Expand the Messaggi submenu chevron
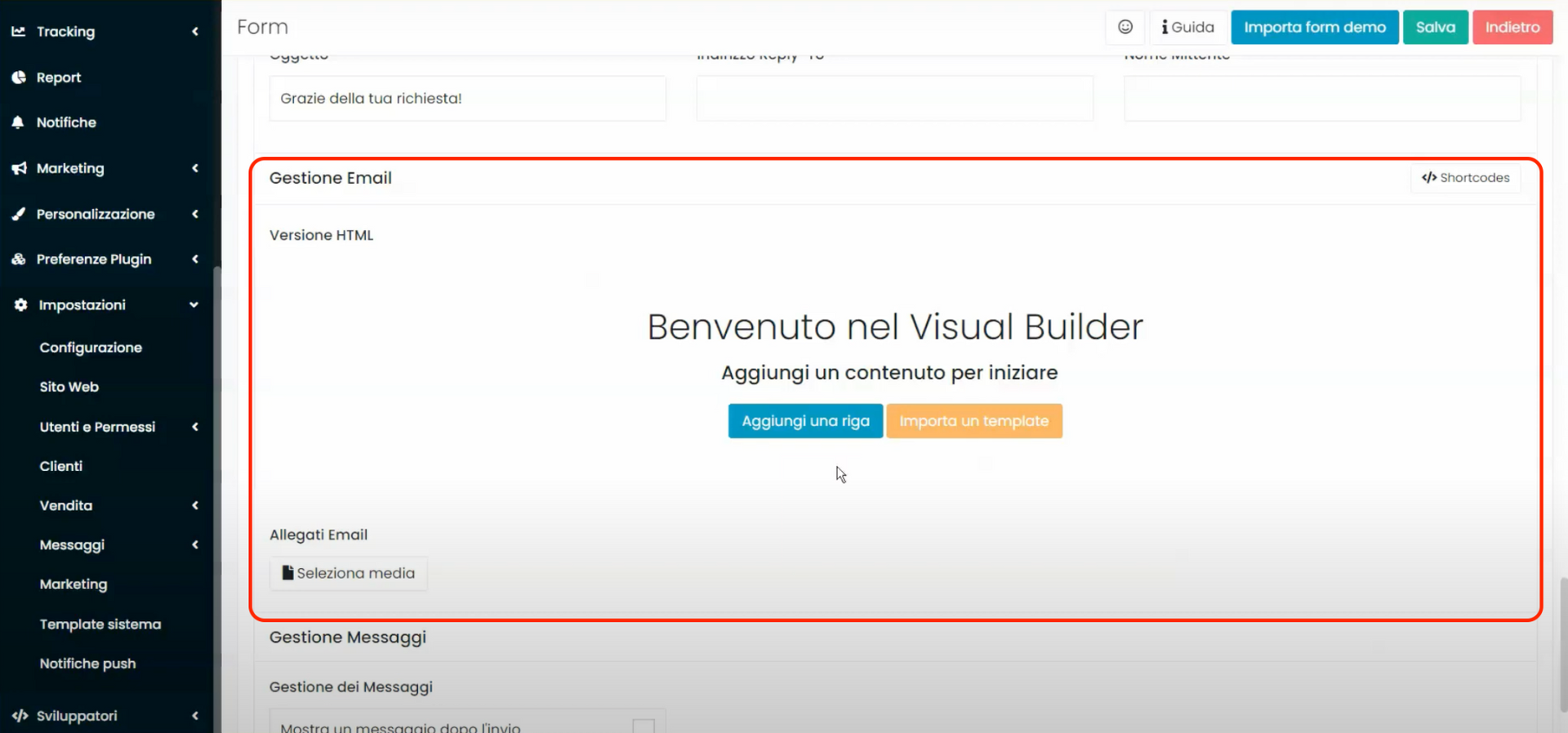The image size is (1568, 733). click(195, 544)
